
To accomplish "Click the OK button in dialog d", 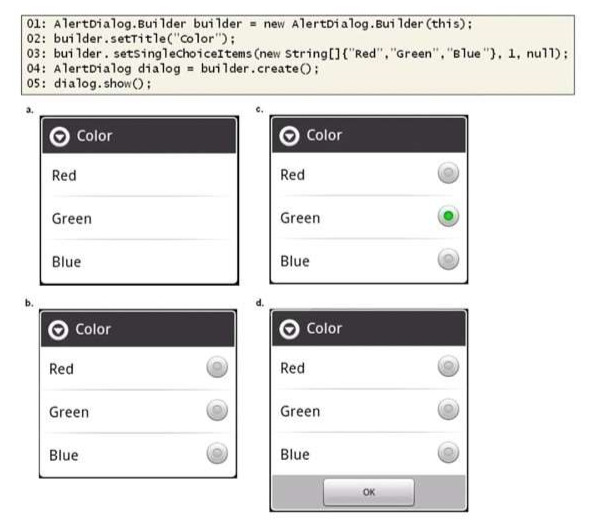I will [369, 492].
